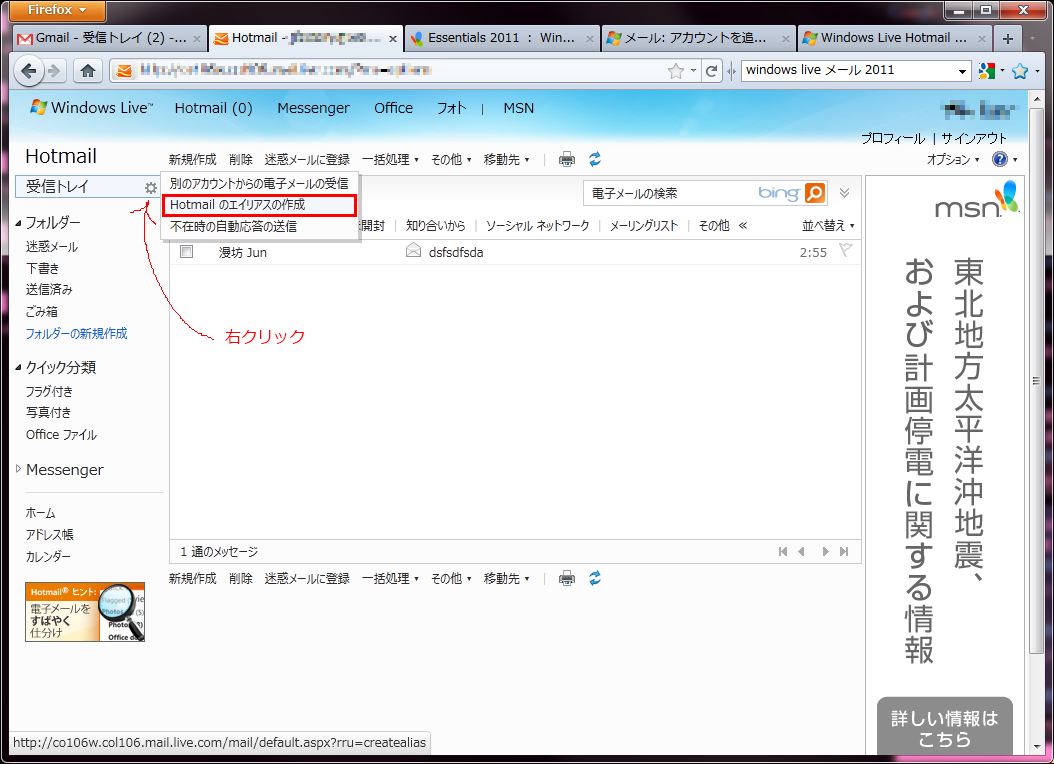Click the bookmark star in address bar
This screenshot has width=1054, height=764.
coord(676,71)
